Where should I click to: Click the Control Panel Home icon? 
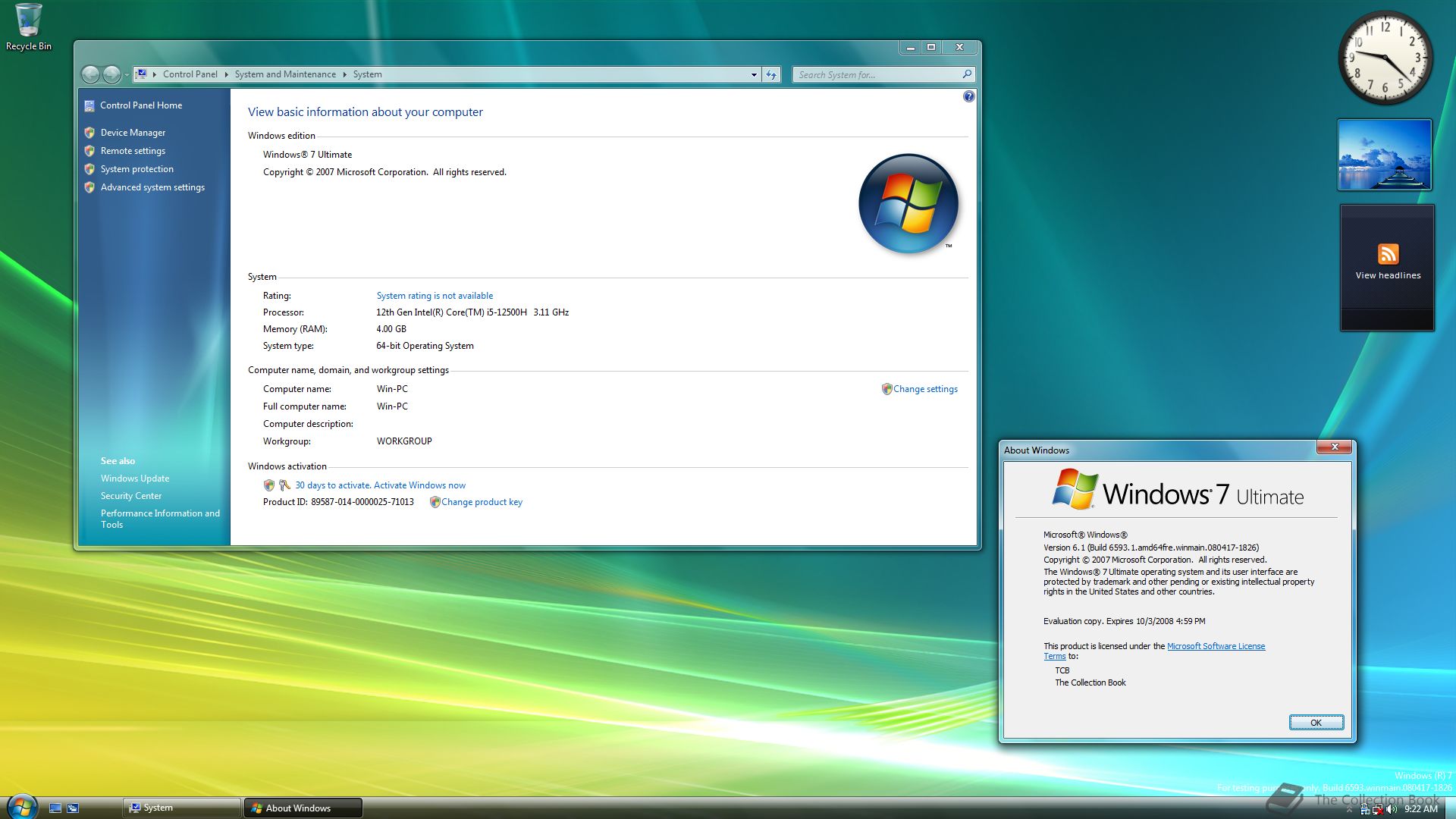pos(89,106)
